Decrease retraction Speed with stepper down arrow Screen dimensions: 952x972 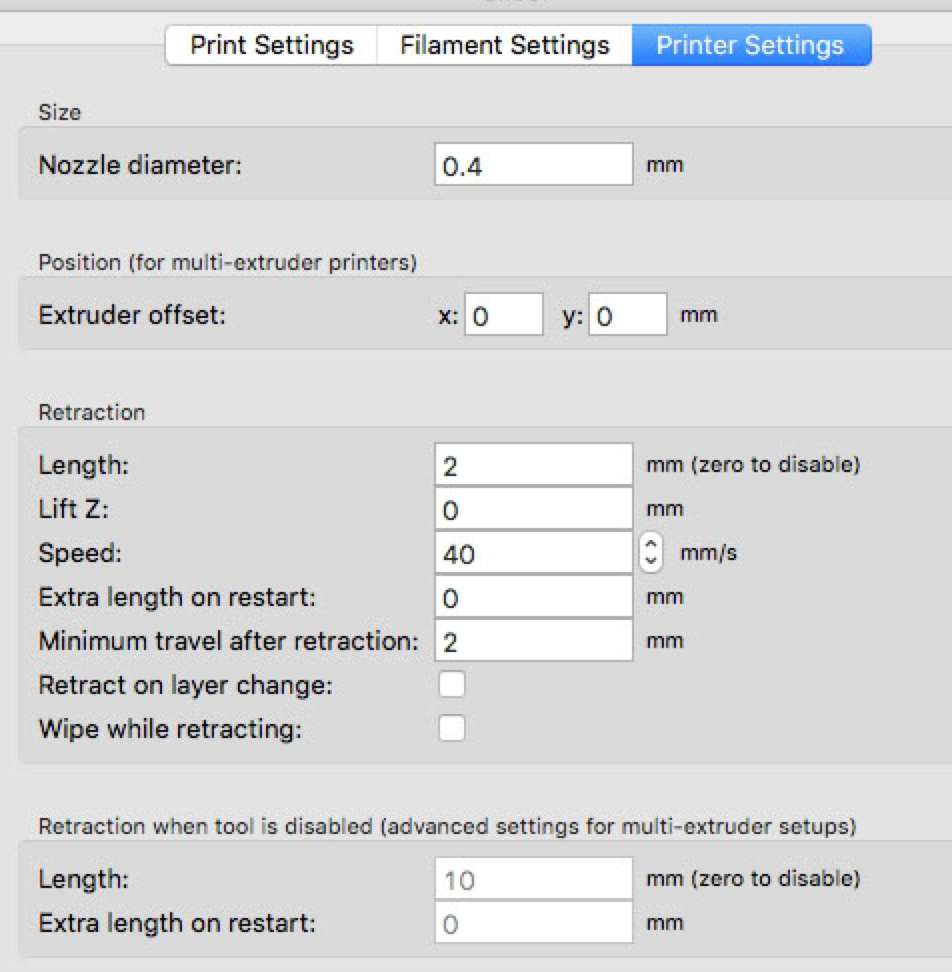pos(651,561)
